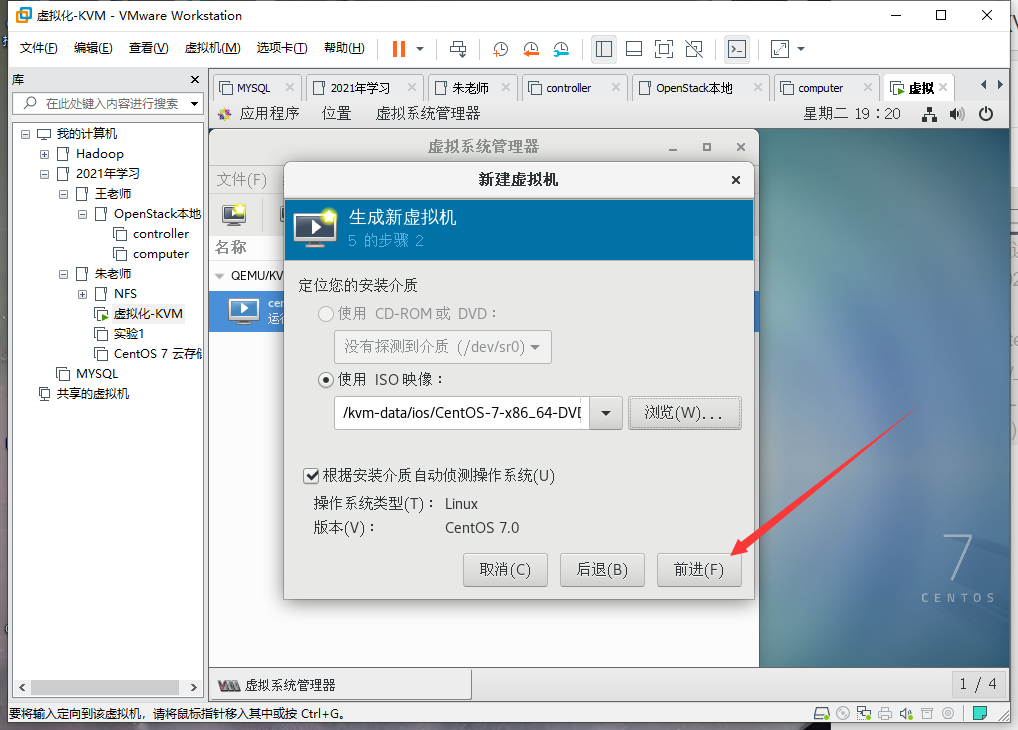Switch to the MYSQL tab

pyautogui.click(x=253, y=88)
